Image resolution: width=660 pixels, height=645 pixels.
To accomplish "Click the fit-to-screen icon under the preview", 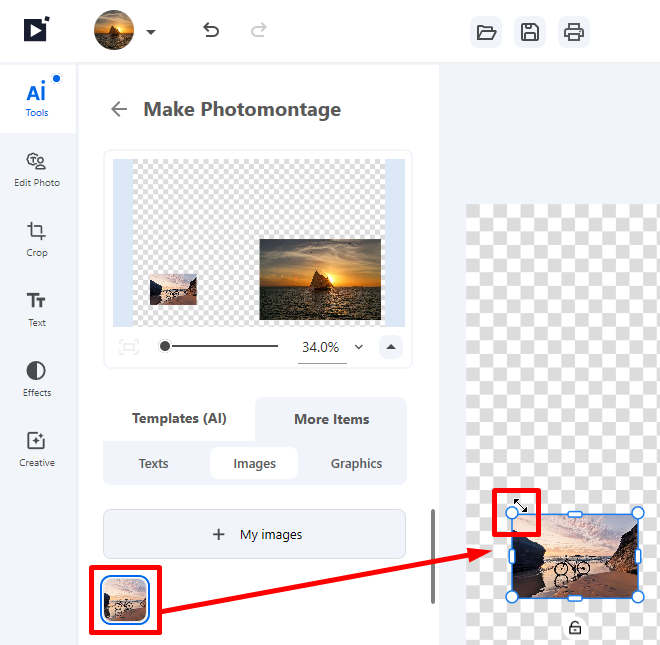I will click(129, 347).
